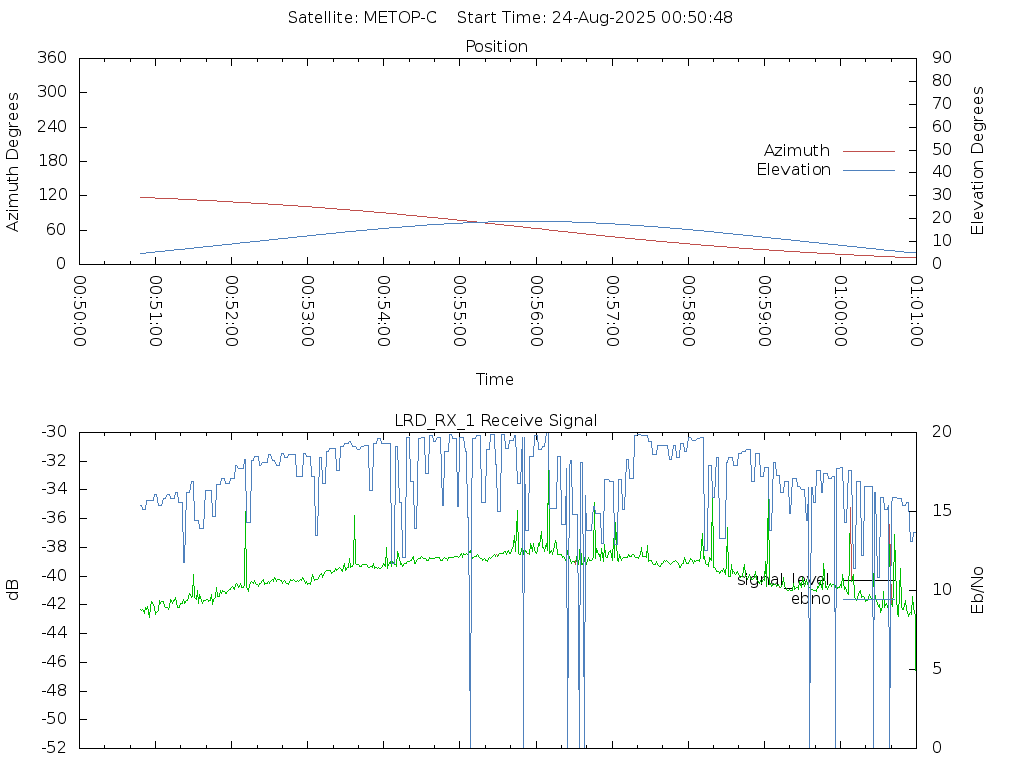
Task: Select the start time "24-Aug-2025 00:50:48"
Action: click(x=642, y=18)
